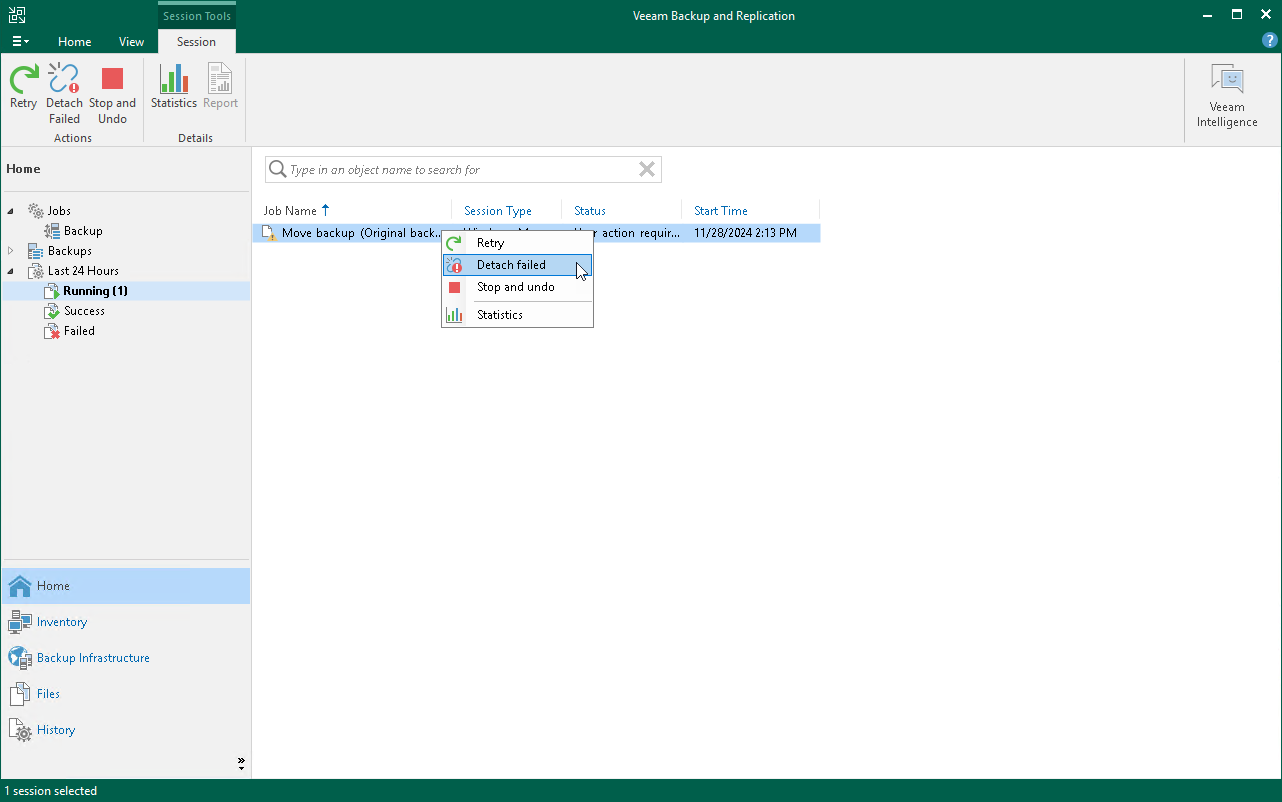This screenshot has width=1282, height=802.
Task: Expand navigation pane overflow chevron
Action: coord(241,763)
